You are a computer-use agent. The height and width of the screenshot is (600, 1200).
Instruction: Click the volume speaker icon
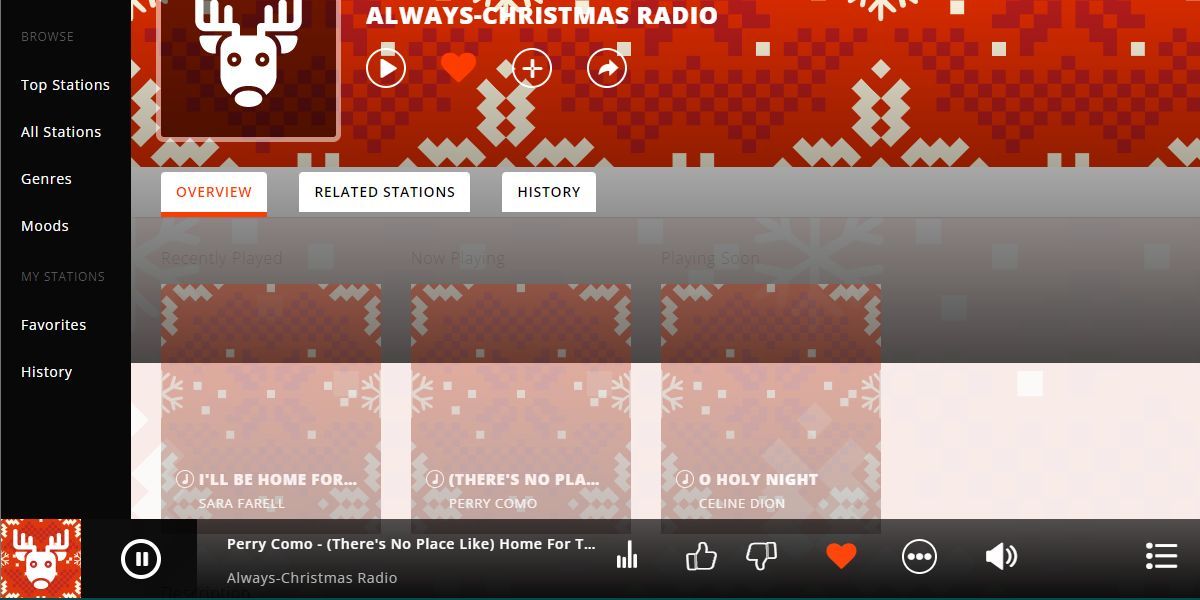pyautogui.click(x=1001, y=556)
